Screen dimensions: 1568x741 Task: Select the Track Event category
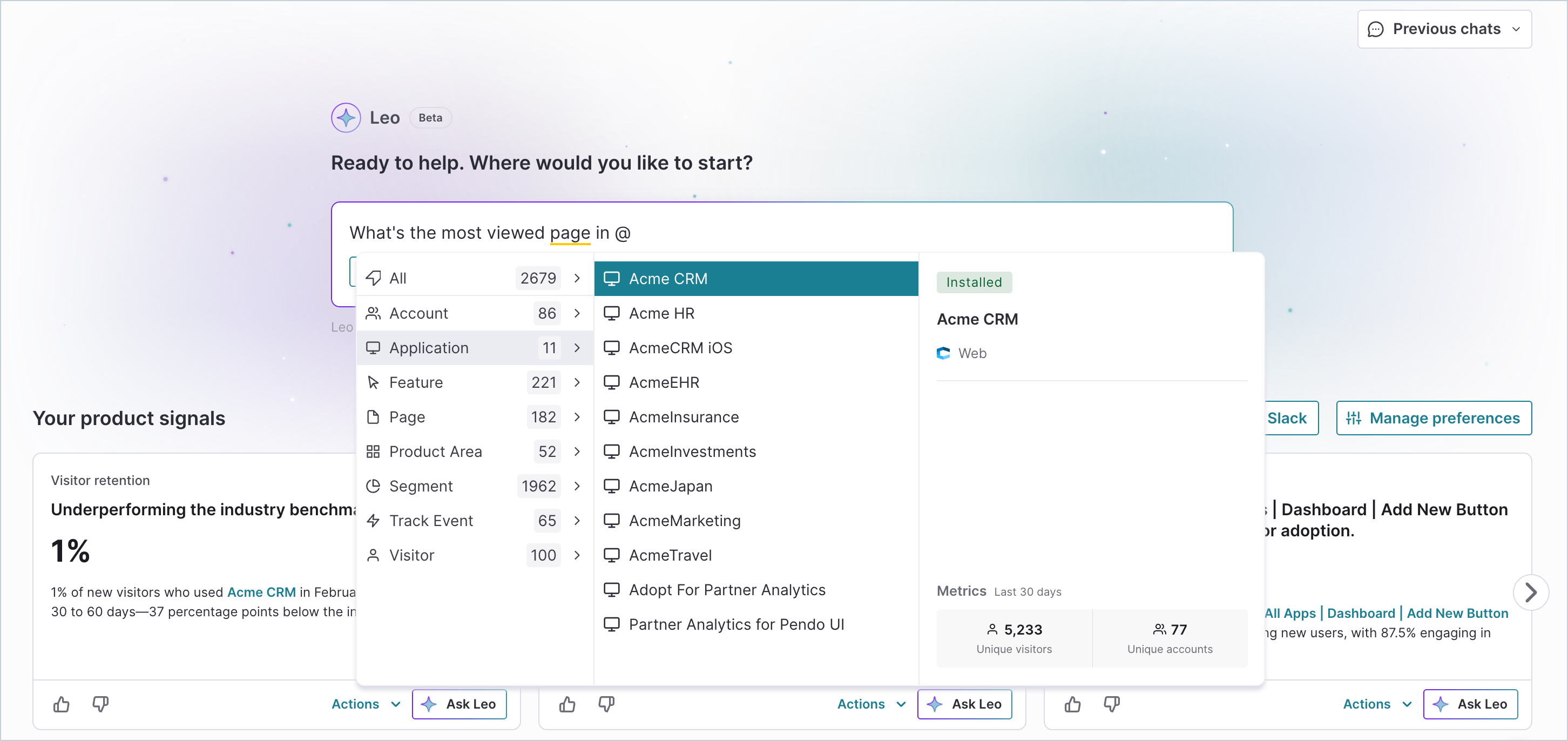pos(474,521)
